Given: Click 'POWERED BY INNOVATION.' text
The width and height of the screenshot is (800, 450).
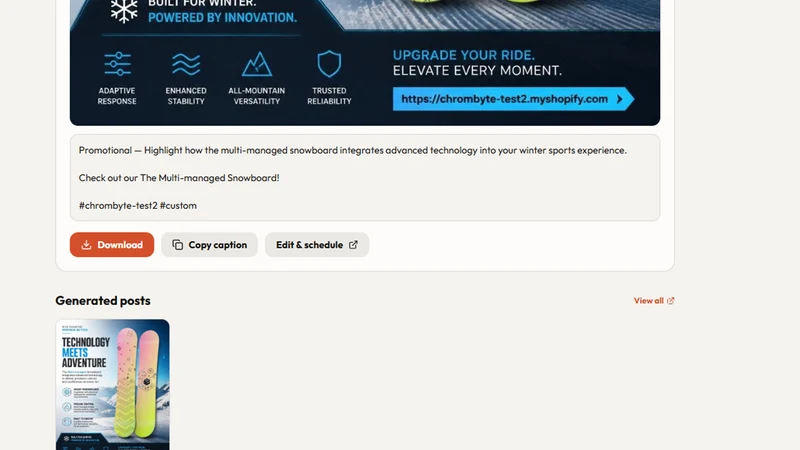Looking at the screenshot, I should pyautogui.click(x=222, y=17).
